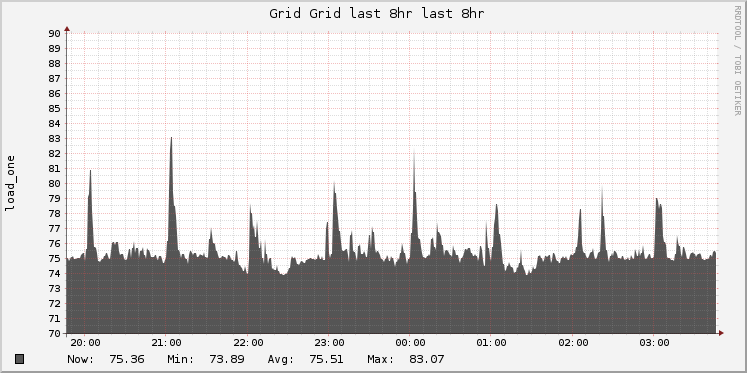The image size is (747, 373).
Task: Select the 01:00 time axis label
Action: tap(492, 343)
